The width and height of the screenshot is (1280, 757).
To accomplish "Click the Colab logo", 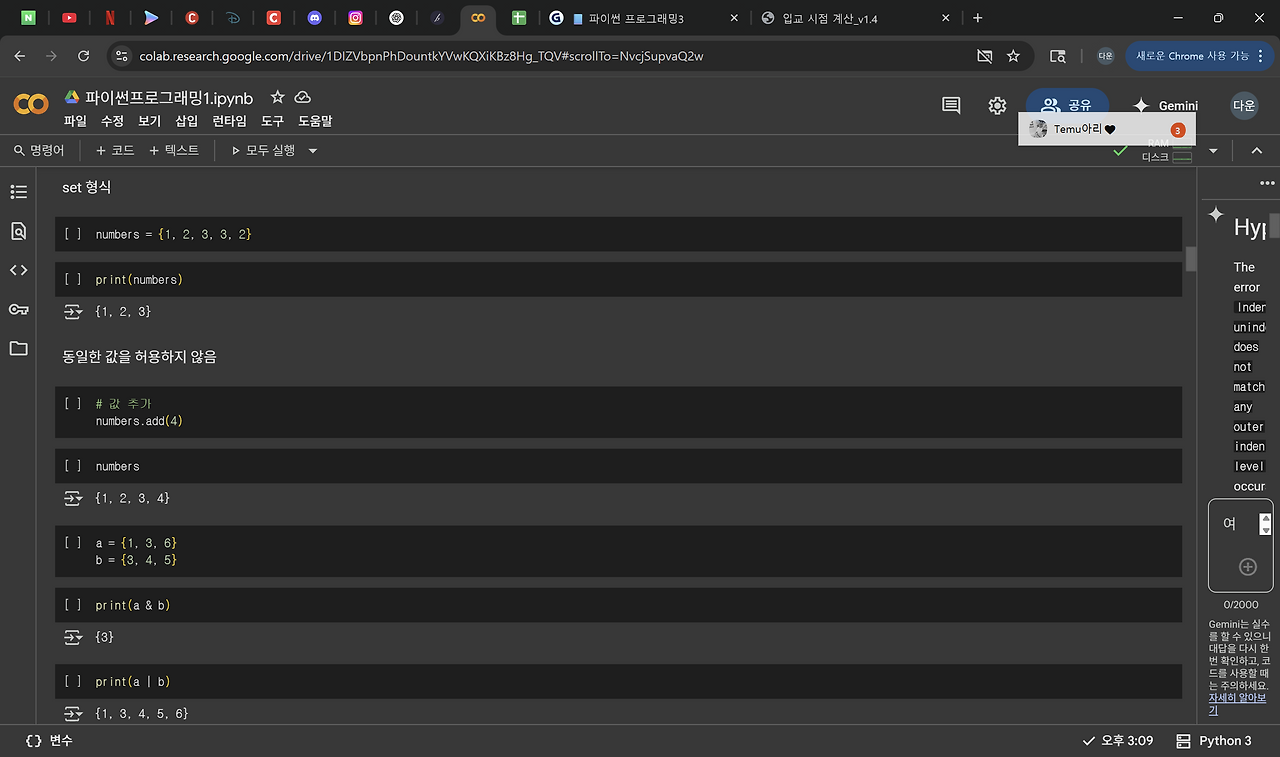I will [31, 104].
